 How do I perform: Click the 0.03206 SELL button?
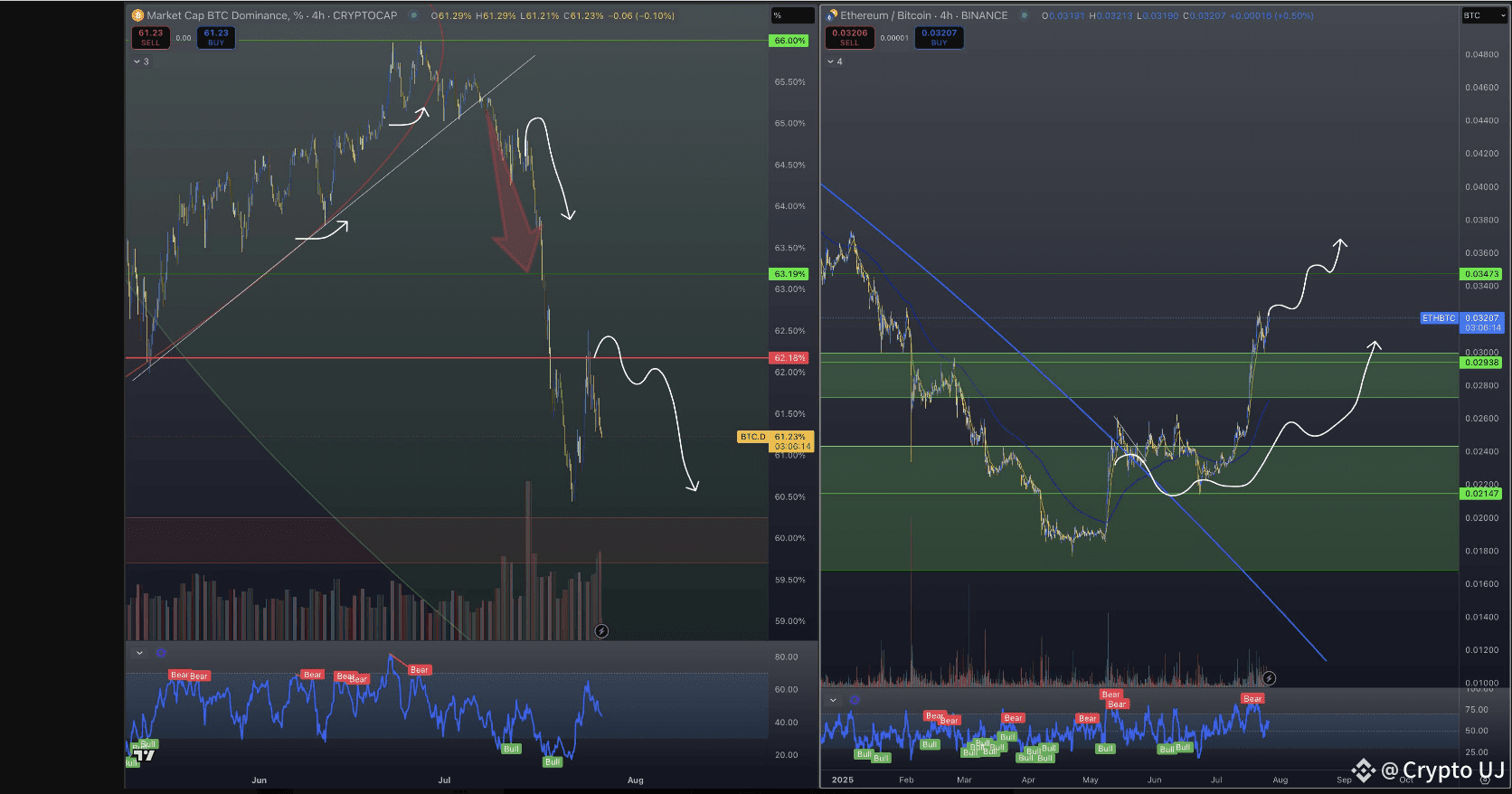(x=849, y=37)
